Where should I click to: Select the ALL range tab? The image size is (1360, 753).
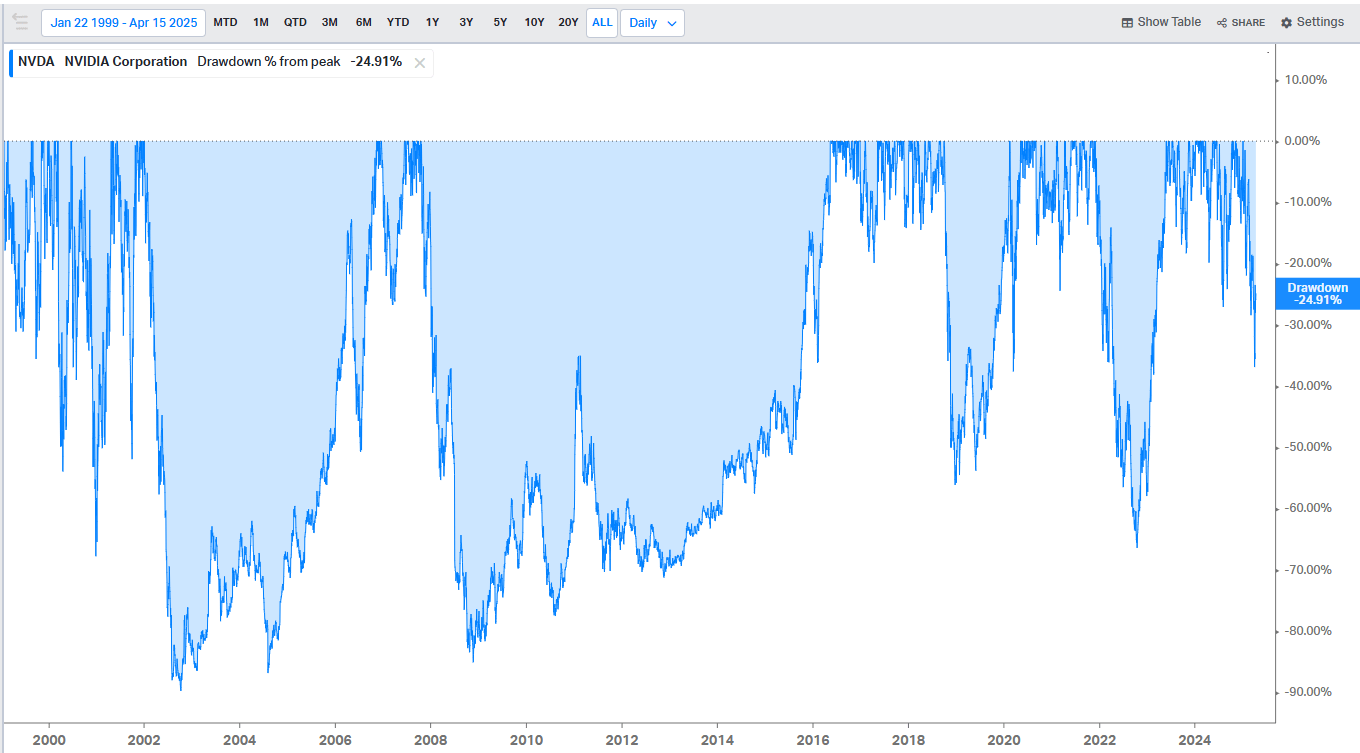click(x=601, y=22)
